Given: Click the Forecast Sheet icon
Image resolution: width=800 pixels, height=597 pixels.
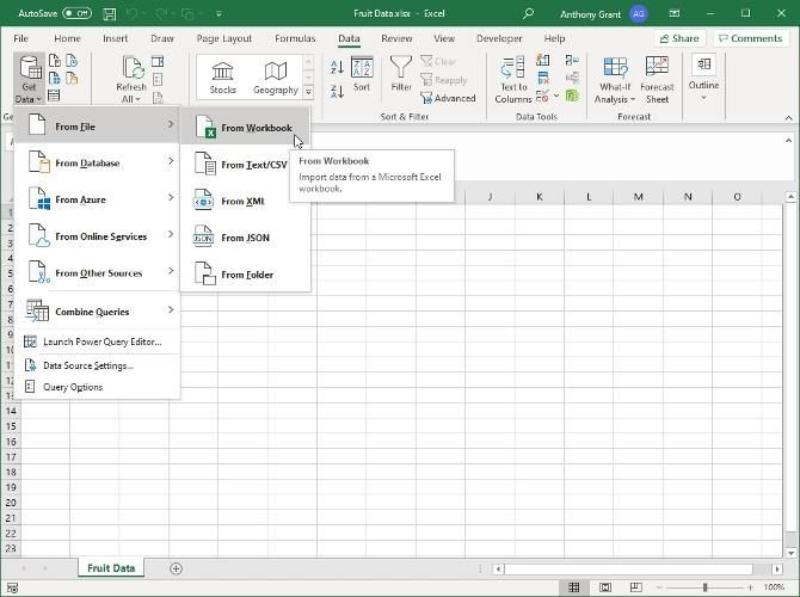Looking at the screenshot, I should (657, 80).
